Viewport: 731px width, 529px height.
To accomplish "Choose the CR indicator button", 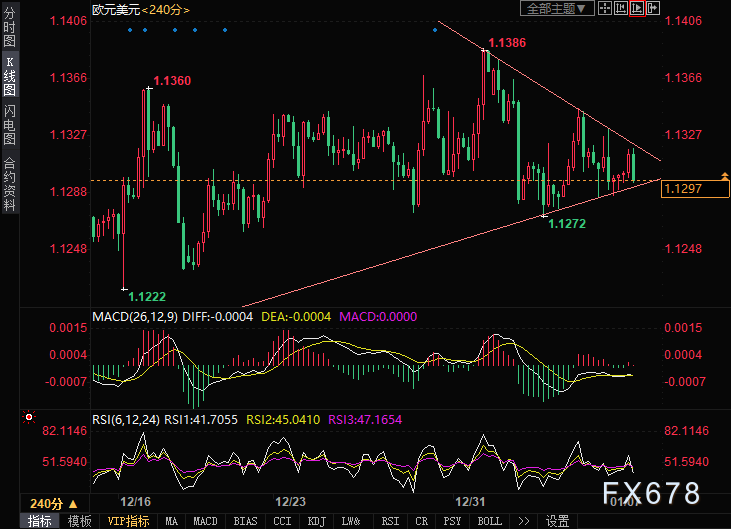I will pyautogui.click(x=421, y=521).
